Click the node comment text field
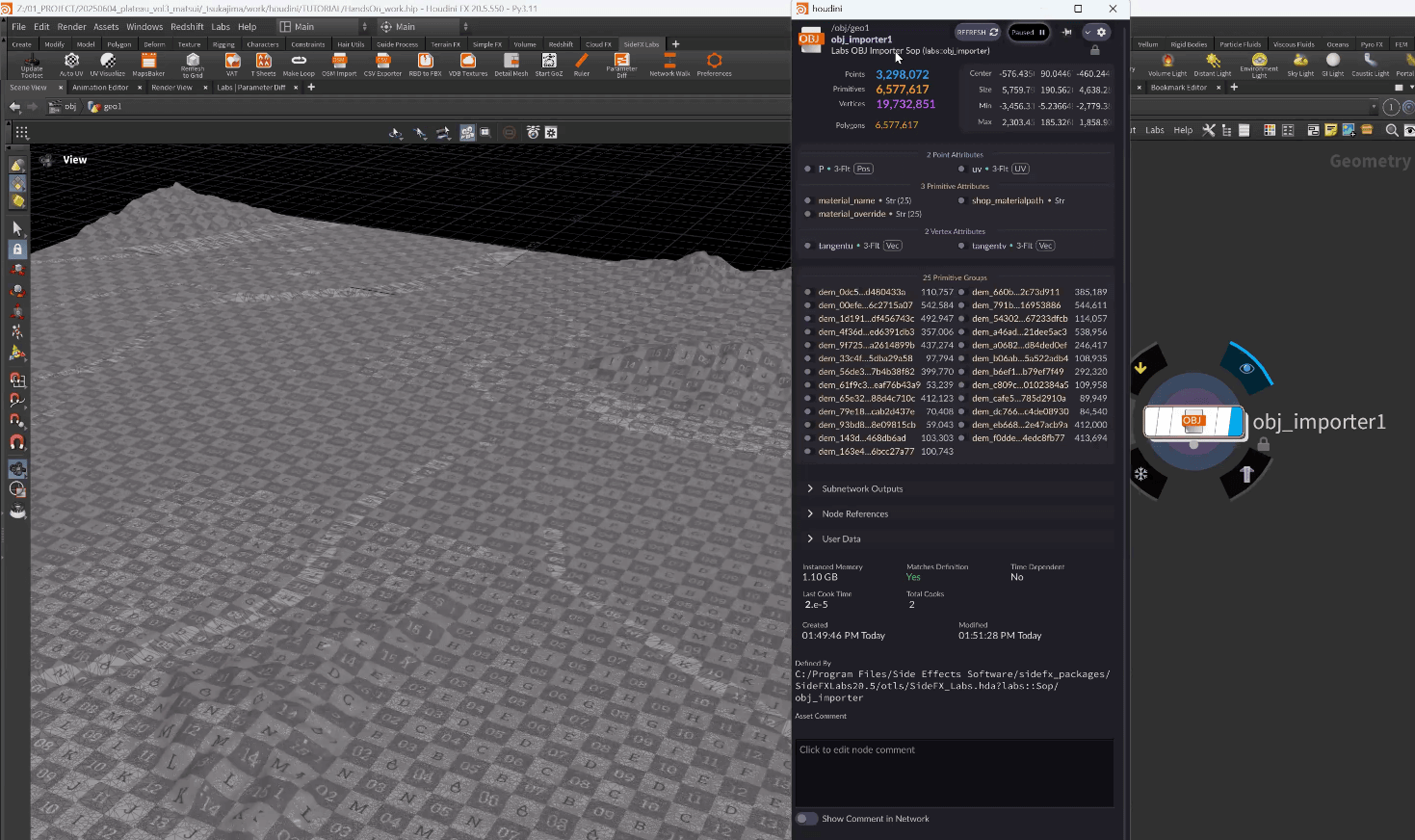 pos(954,773)
